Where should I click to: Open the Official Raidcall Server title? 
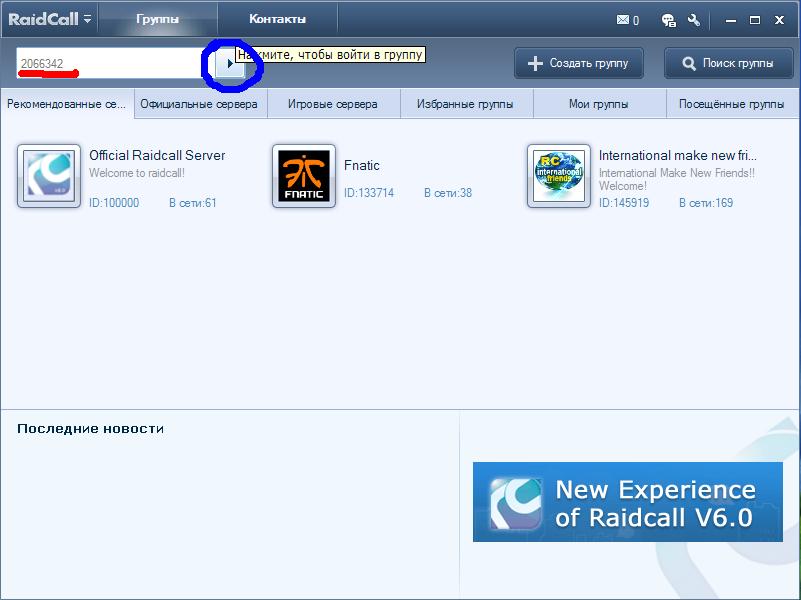(157, 155)
